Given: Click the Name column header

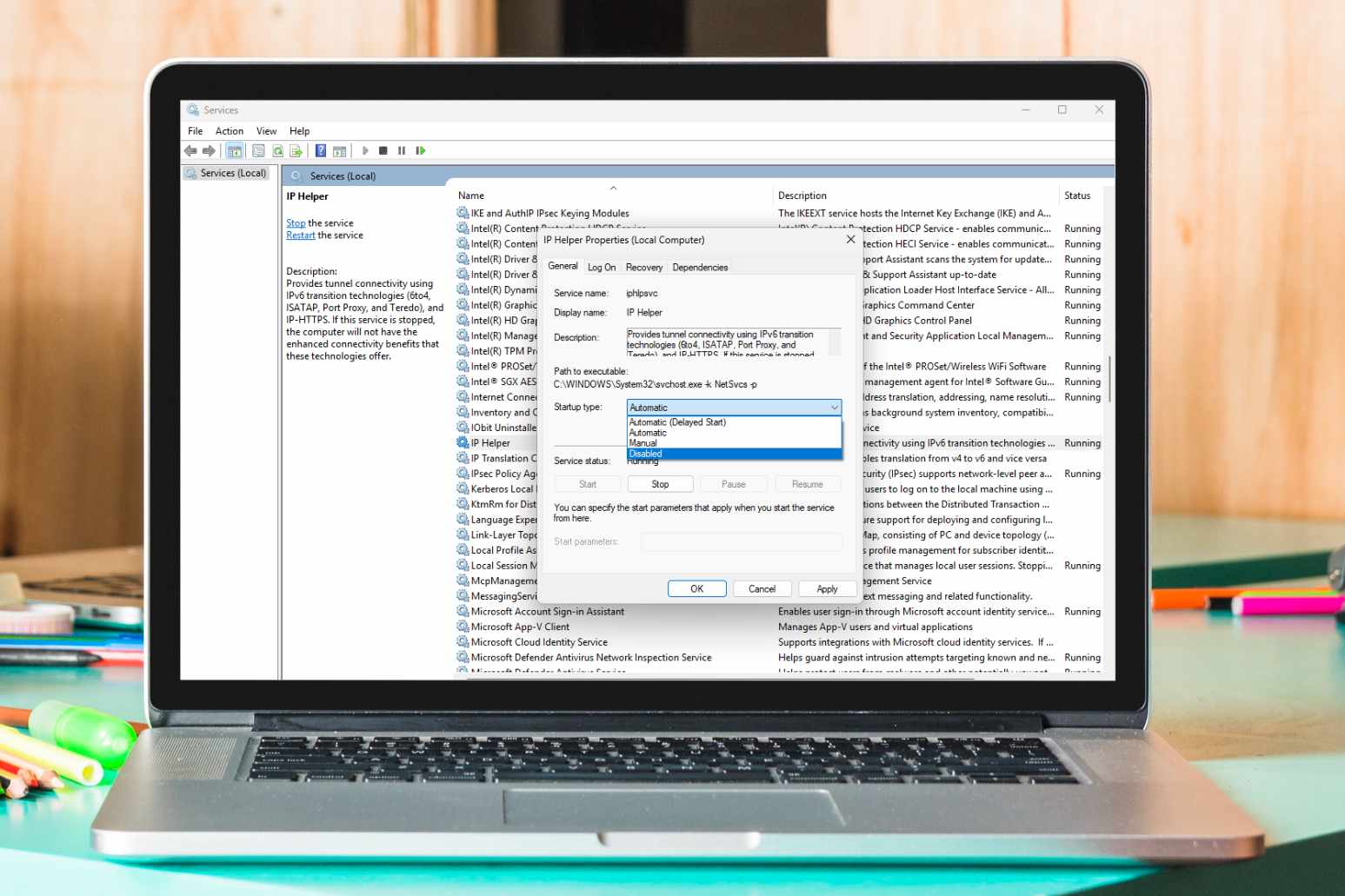Looking at the screenshot, I should pos(471,196).
